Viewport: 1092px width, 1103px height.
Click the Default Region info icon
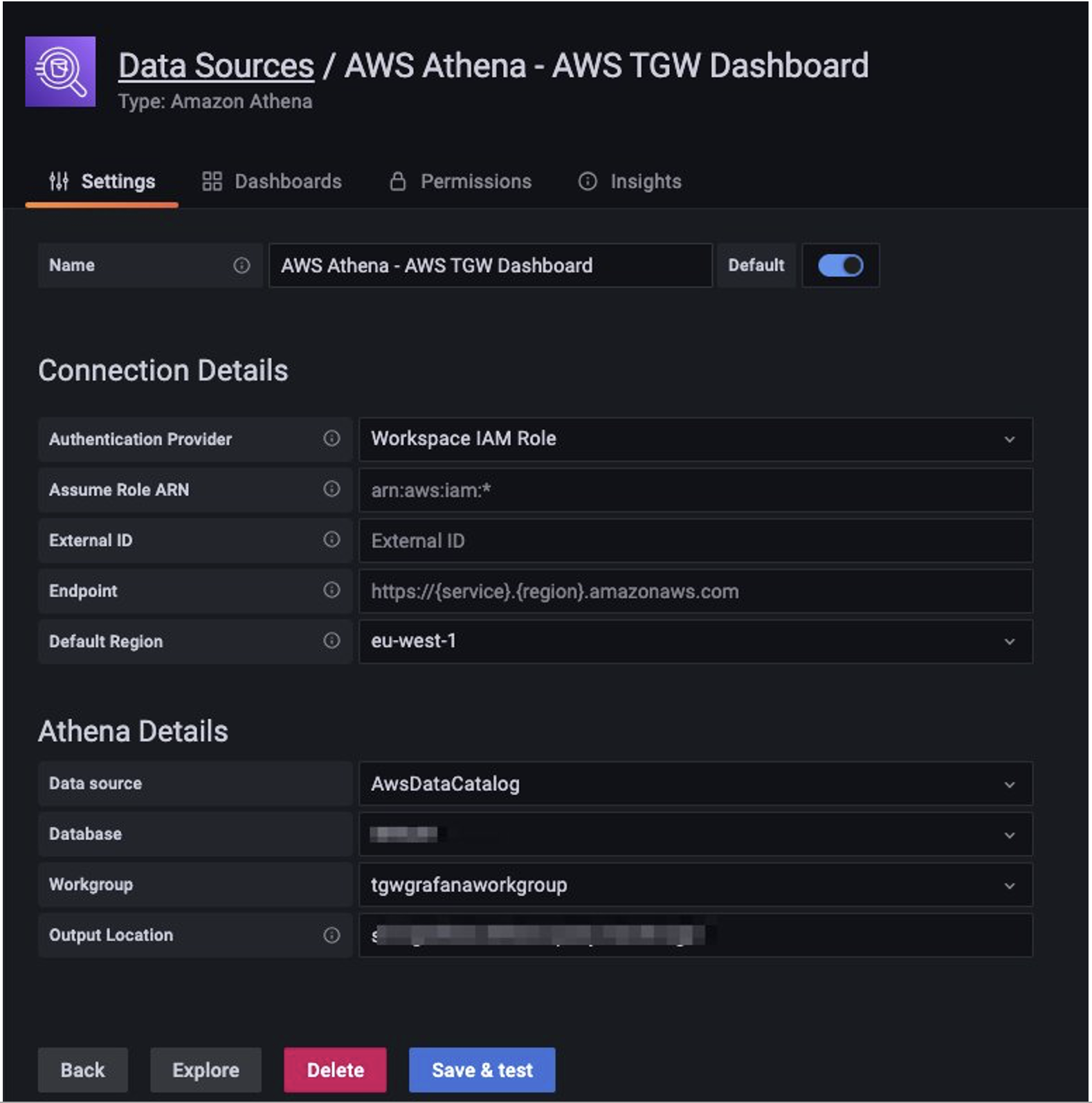[331, 640]
